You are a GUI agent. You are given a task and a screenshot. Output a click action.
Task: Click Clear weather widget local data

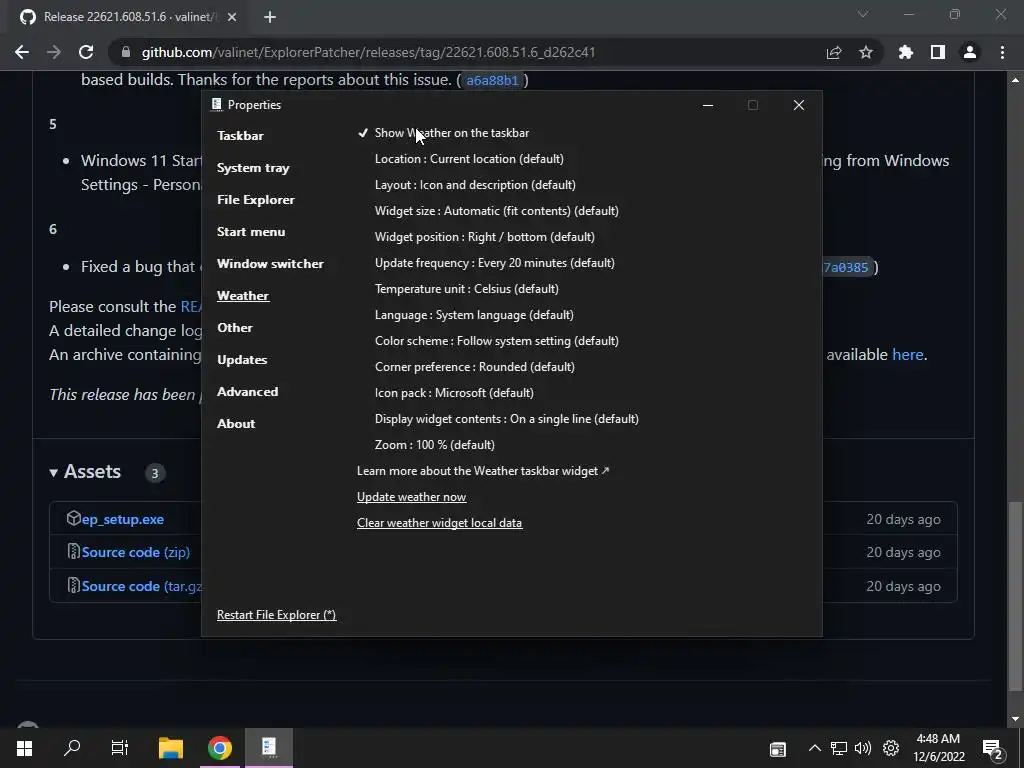[440, 523]
